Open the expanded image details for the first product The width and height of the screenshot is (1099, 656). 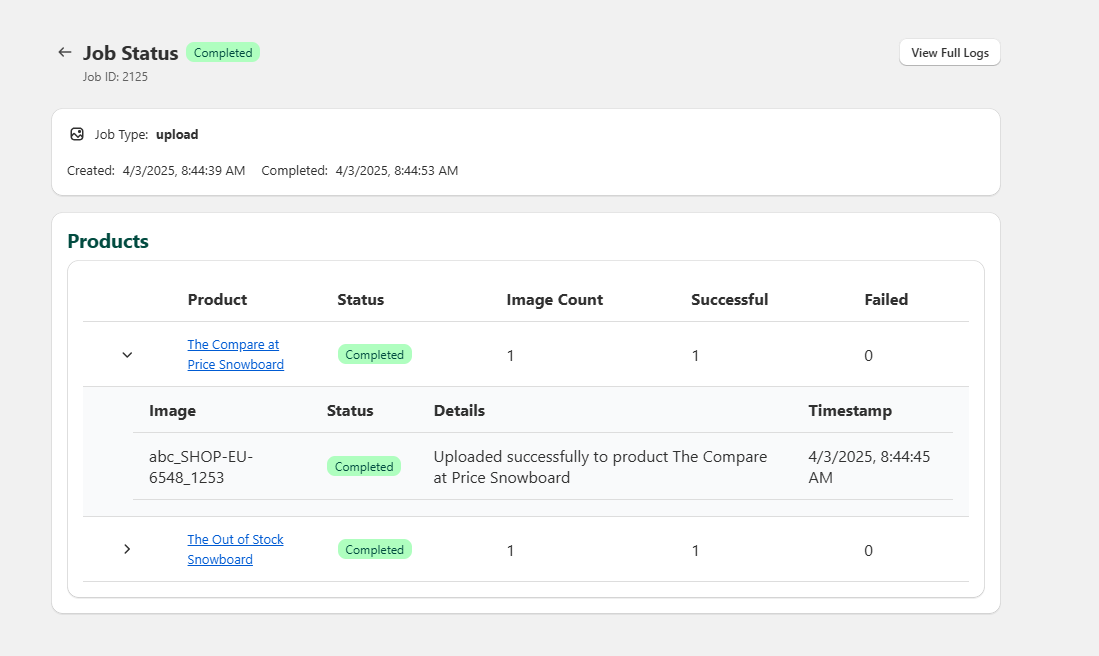[126, 354]
